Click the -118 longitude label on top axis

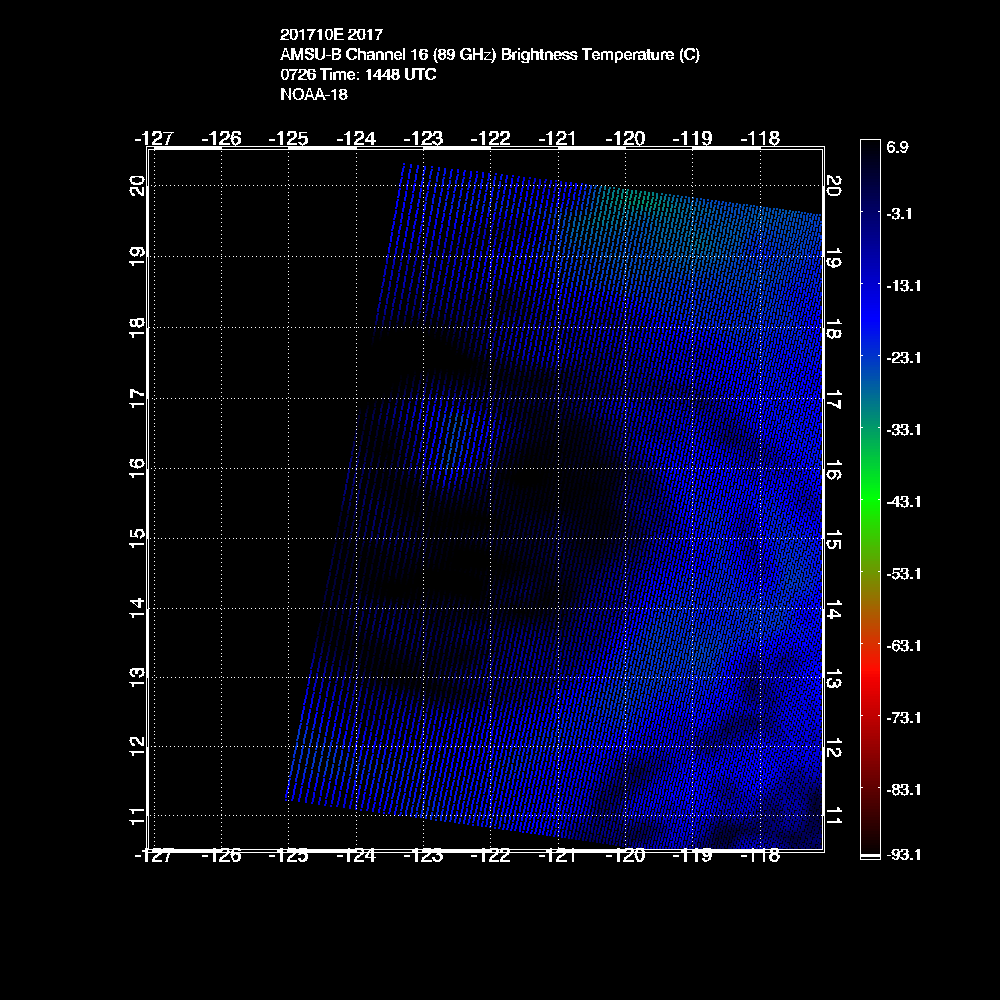[760, 138]
